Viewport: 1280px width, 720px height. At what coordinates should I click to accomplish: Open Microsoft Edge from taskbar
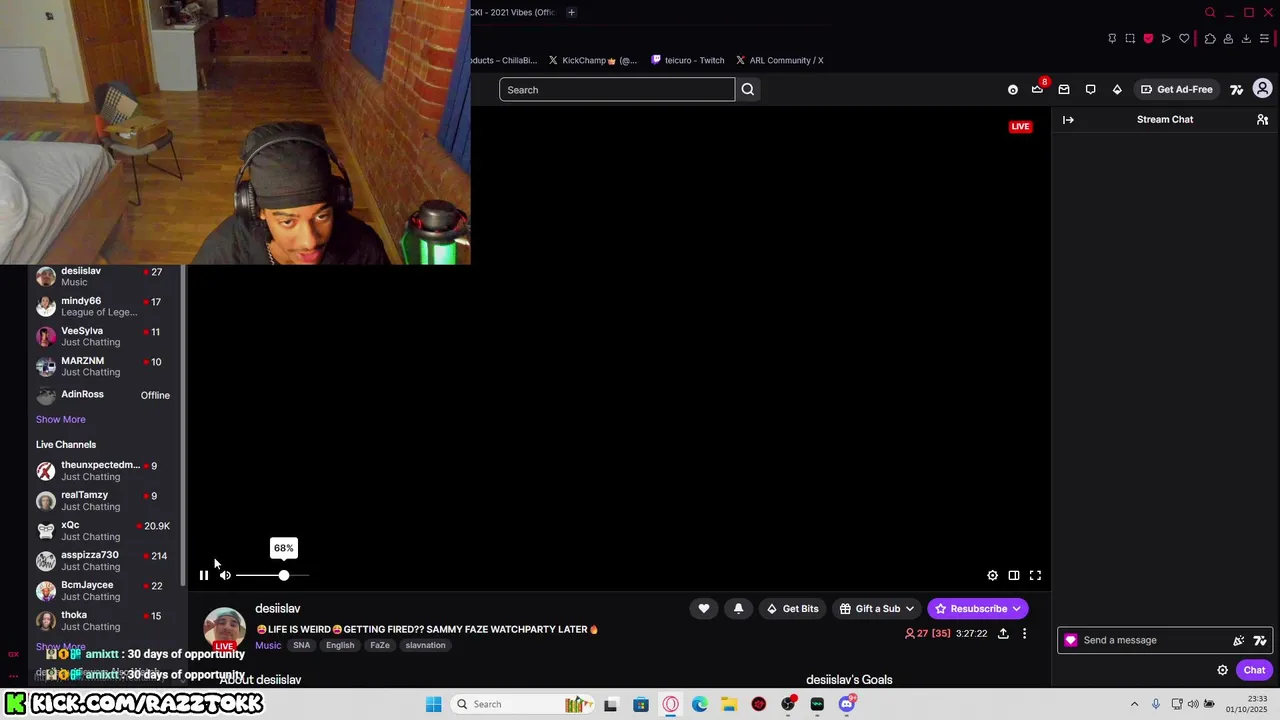[x=700, y=704]
